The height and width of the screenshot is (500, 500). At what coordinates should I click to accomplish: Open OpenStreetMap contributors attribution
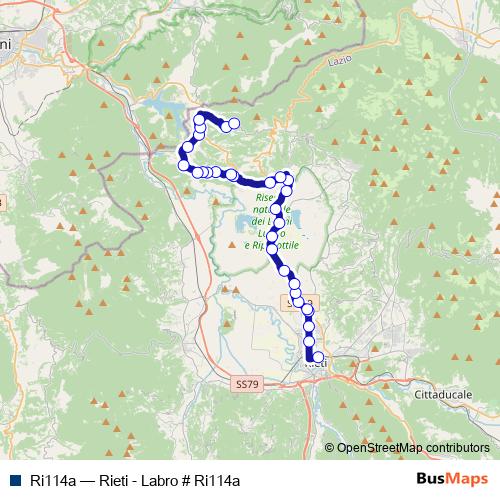407,448
